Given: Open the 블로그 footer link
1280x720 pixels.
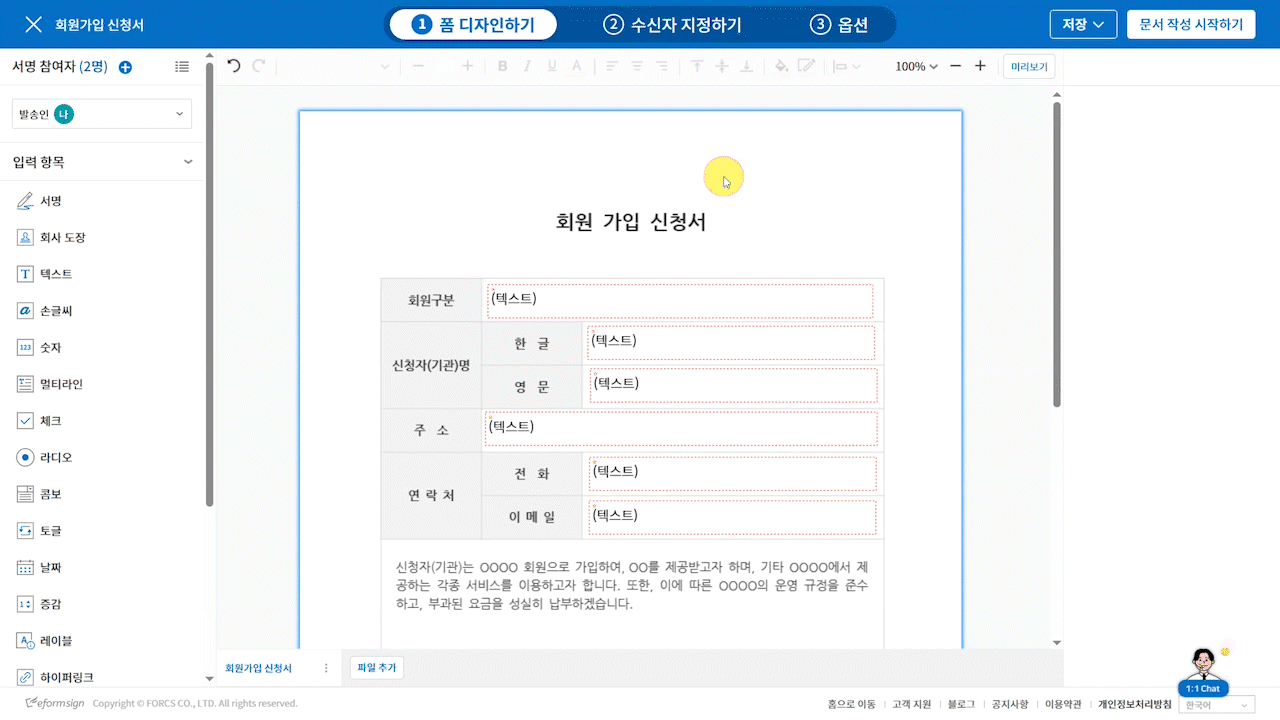Looking at the screenshot, I should 961,704.
